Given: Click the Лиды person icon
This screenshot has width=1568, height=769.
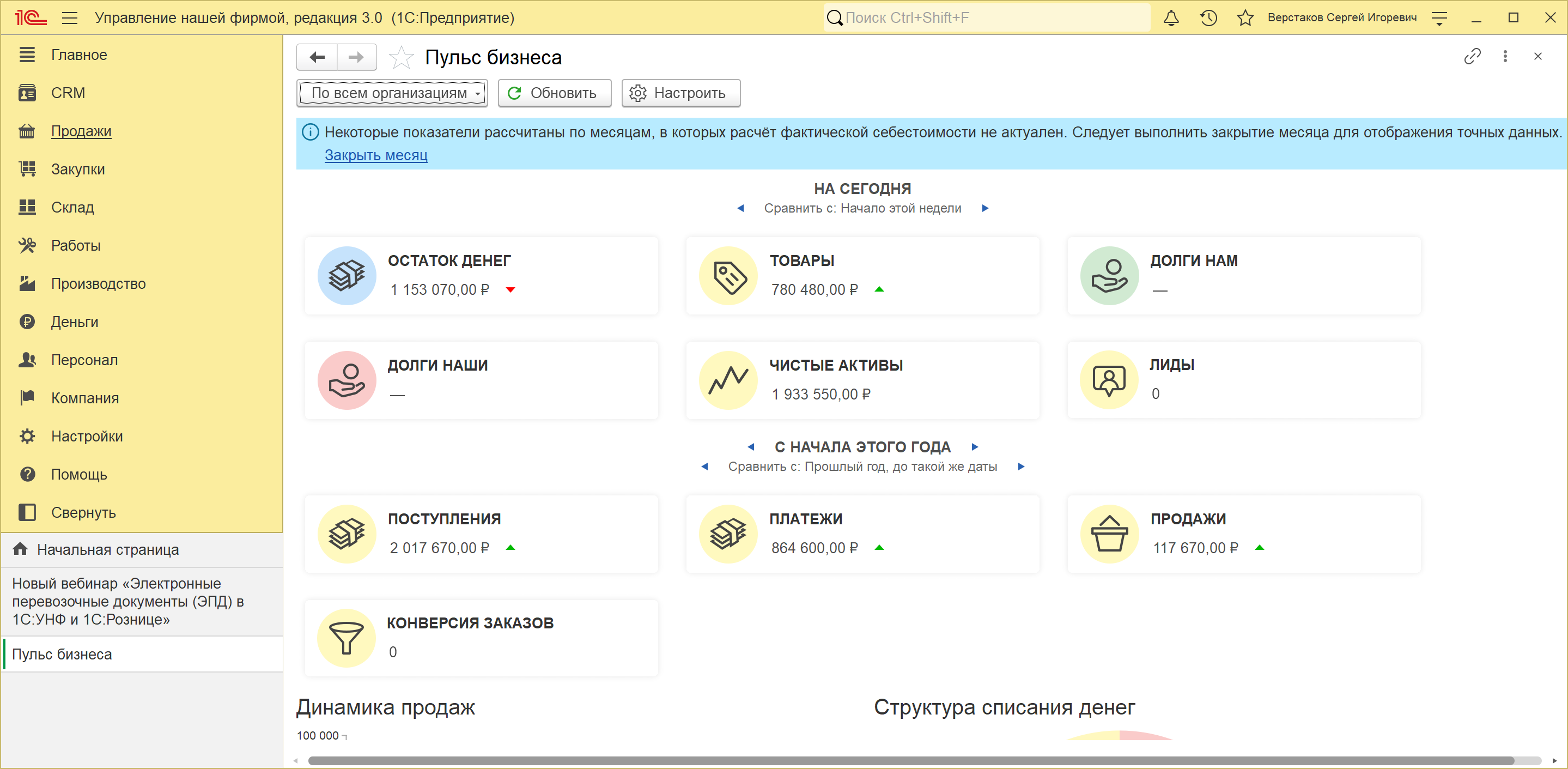Looking at the screenshot, I should (1110, 380).
